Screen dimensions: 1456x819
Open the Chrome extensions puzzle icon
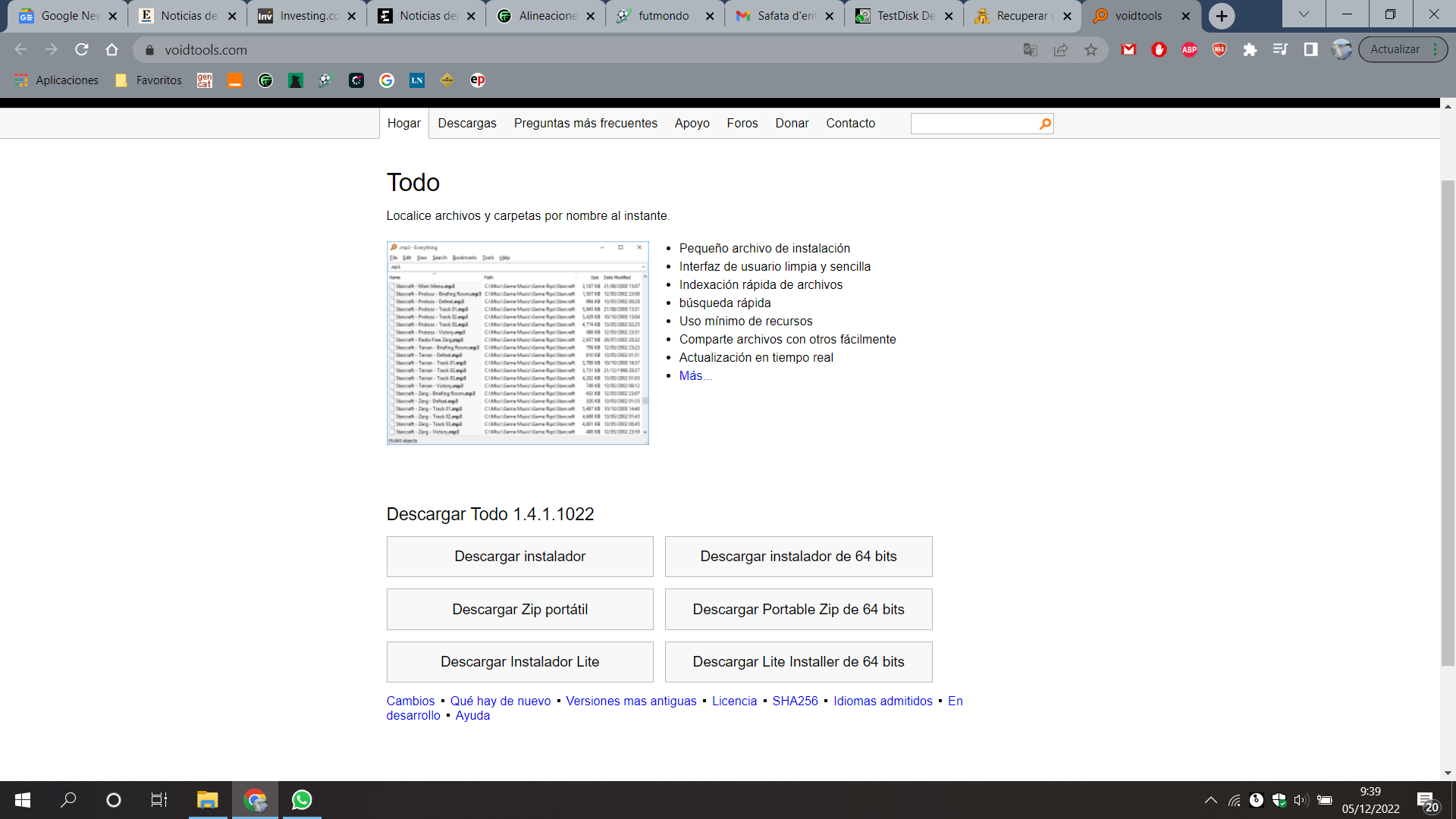[x=1250, y=50]
